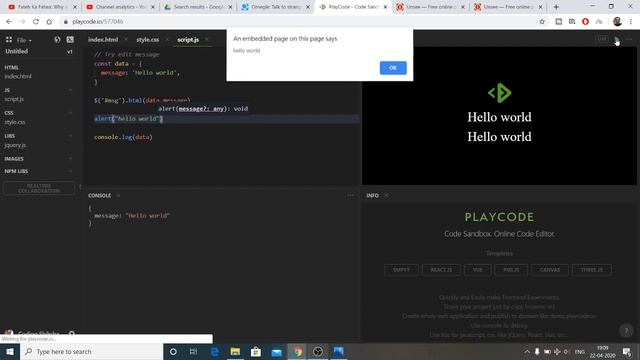Choose the REACT.JS template
This screenshot has height=360, width=640.
[x=441, y=270]
